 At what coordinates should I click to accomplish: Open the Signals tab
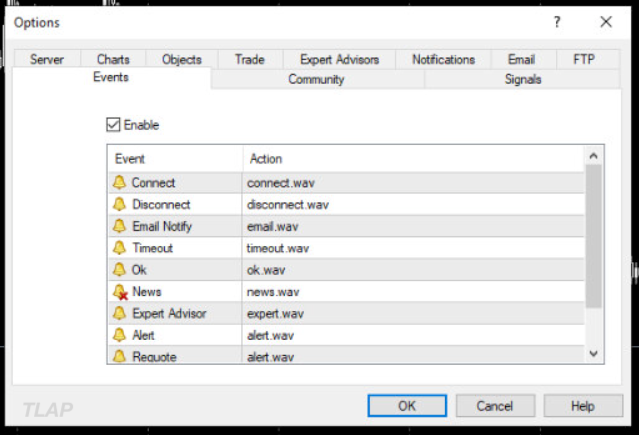(523, 79)
